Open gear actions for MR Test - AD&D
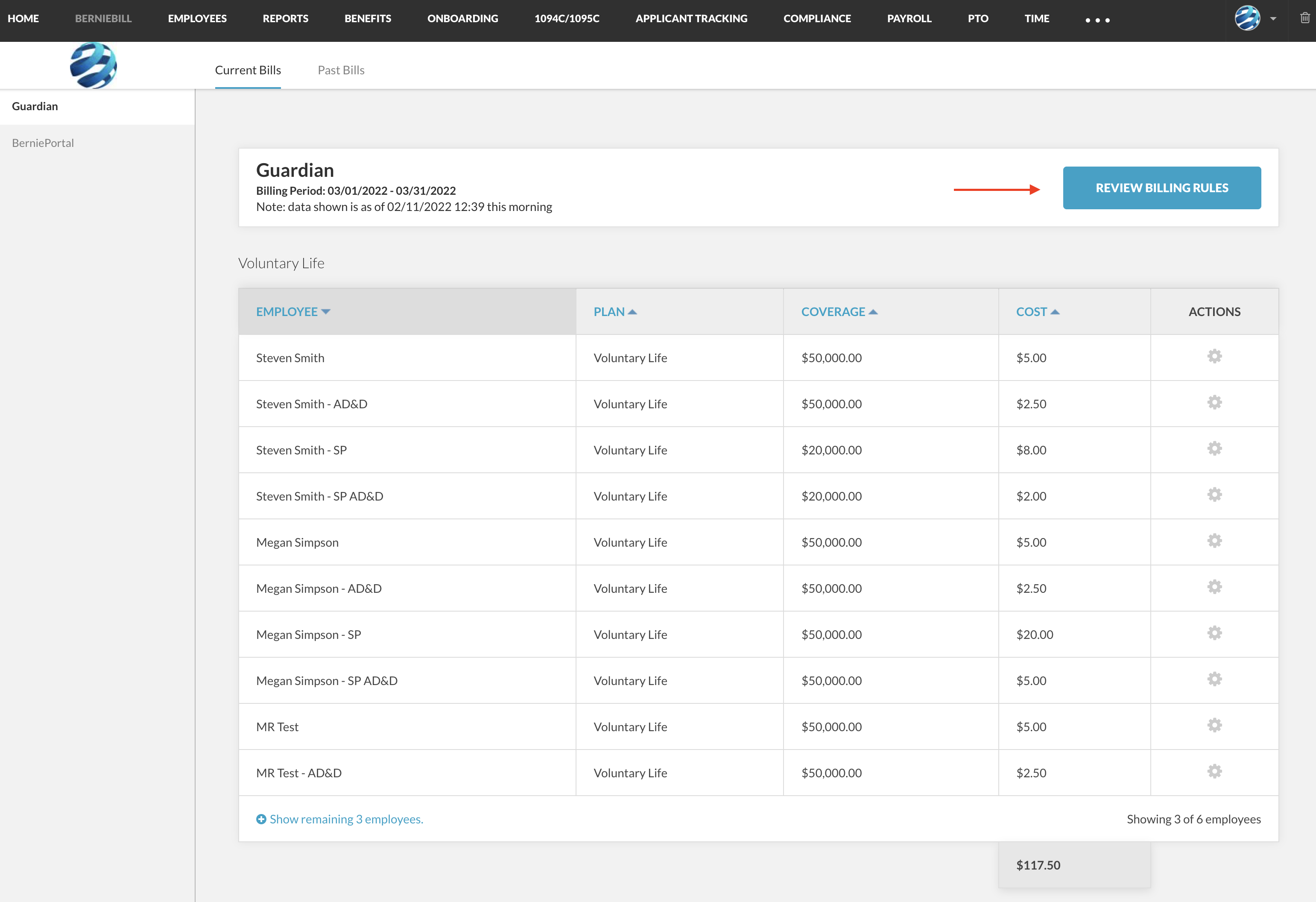The image size is (1316, 902). (1214, 772)
